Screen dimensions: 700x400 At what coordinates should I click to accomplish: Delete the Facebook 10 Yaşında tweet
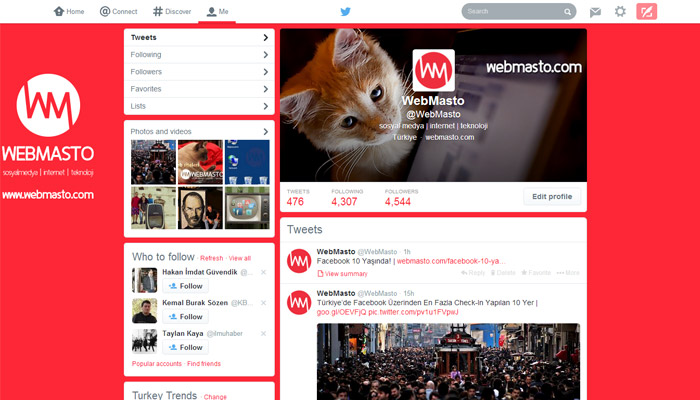click(x=503, y=273)
